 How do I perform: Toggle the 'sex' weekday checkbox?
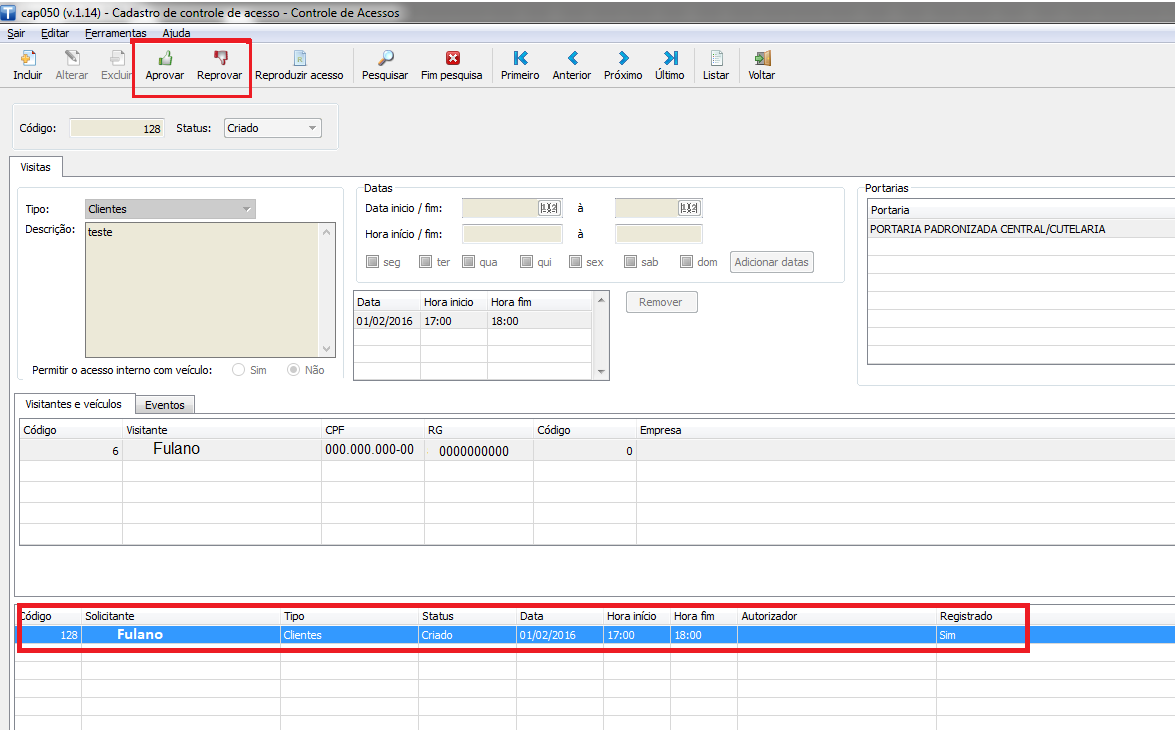click(x=575, y=262)
